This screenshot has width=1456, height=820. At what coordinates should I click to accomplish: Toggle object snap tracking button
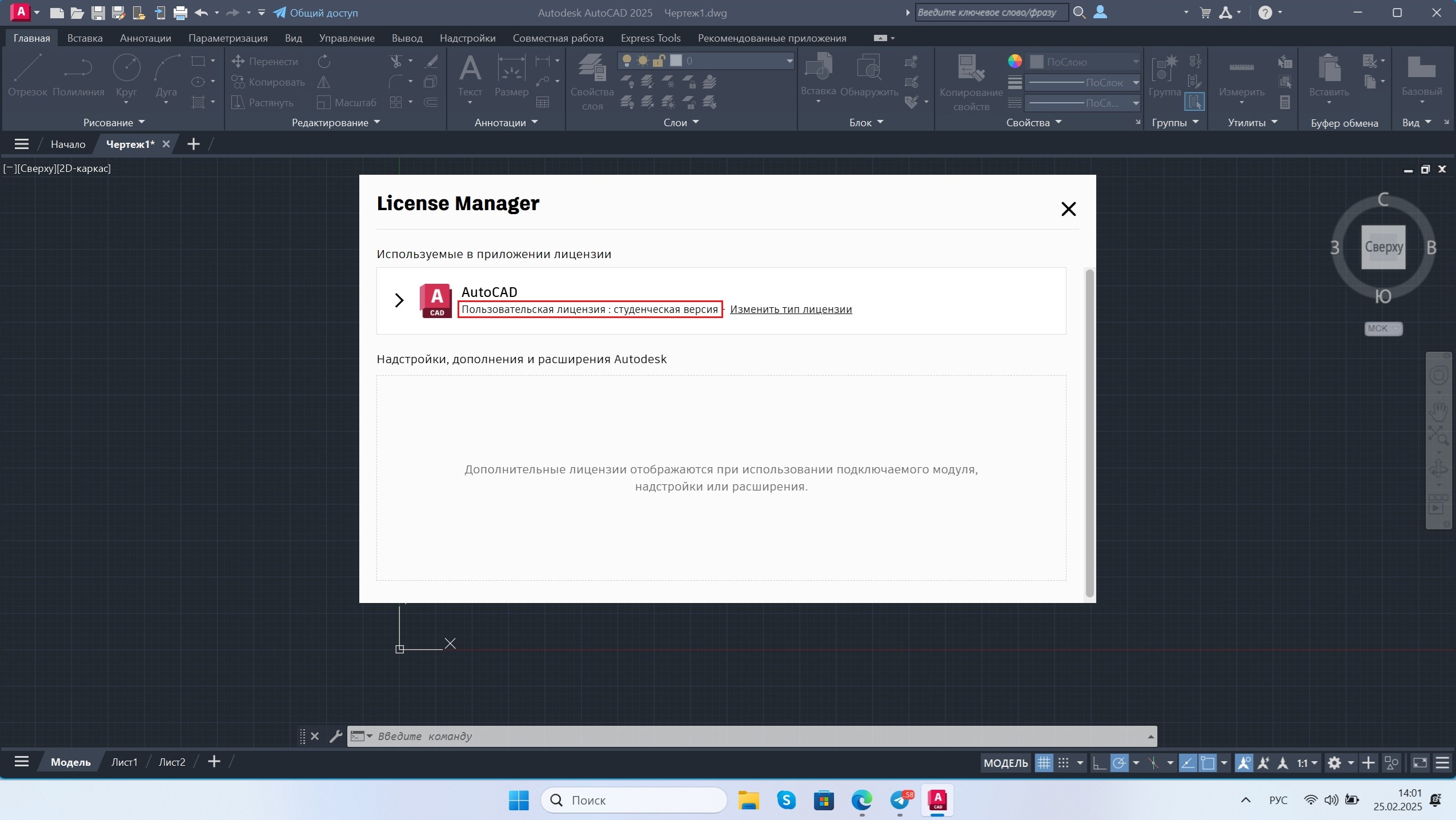(x=1188, y=763)
